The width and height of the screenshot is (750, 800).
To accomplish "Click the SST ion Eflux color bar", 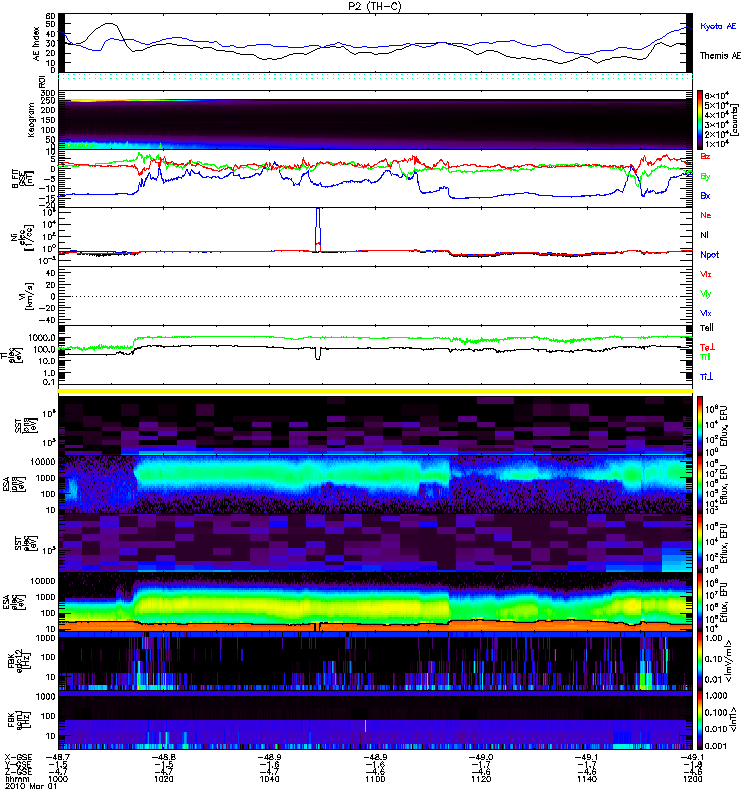I will 699,424.
